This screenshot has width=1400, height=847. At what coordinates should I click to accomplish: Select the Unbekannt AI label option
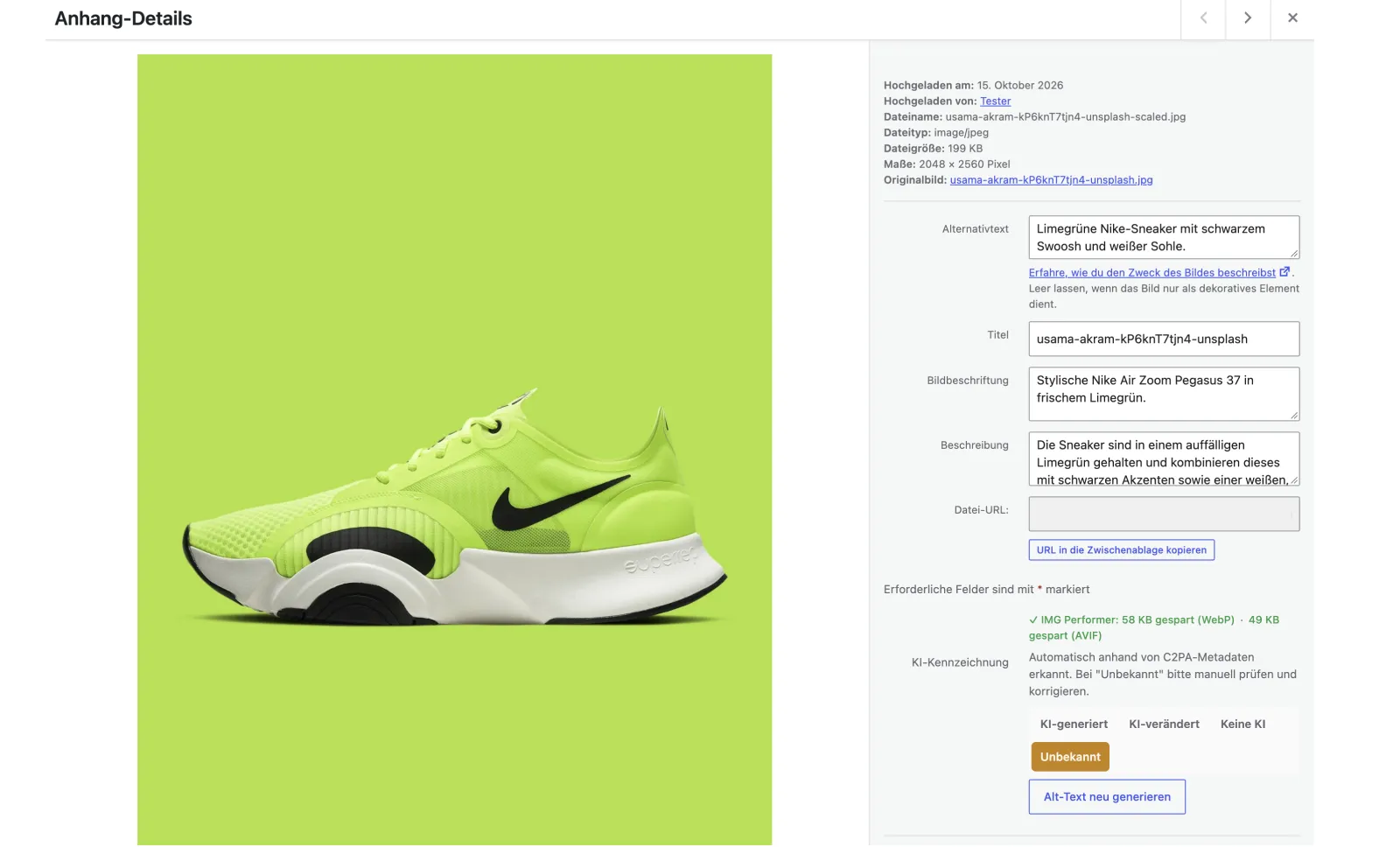pos(1070,757)
